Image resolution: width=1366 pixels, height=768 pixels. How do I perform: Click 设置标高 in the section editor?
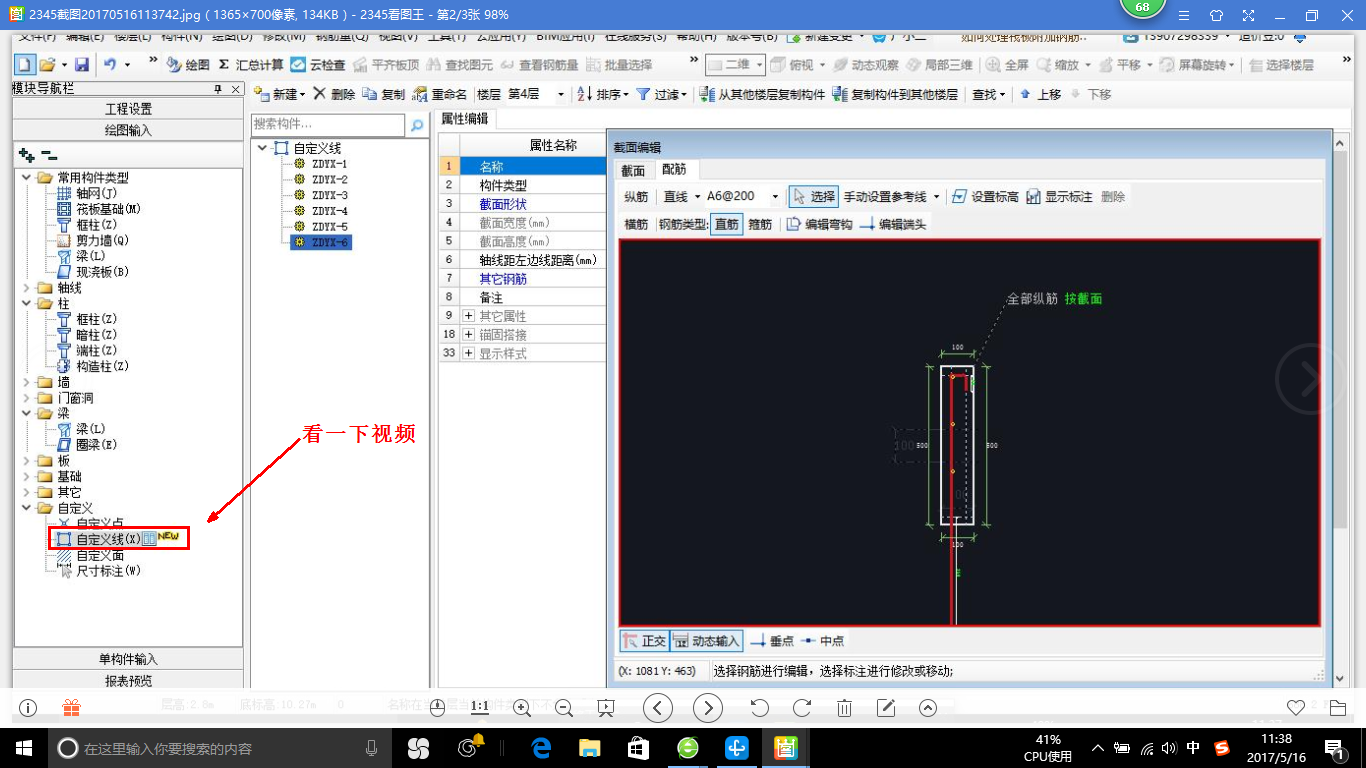[984, 197]
